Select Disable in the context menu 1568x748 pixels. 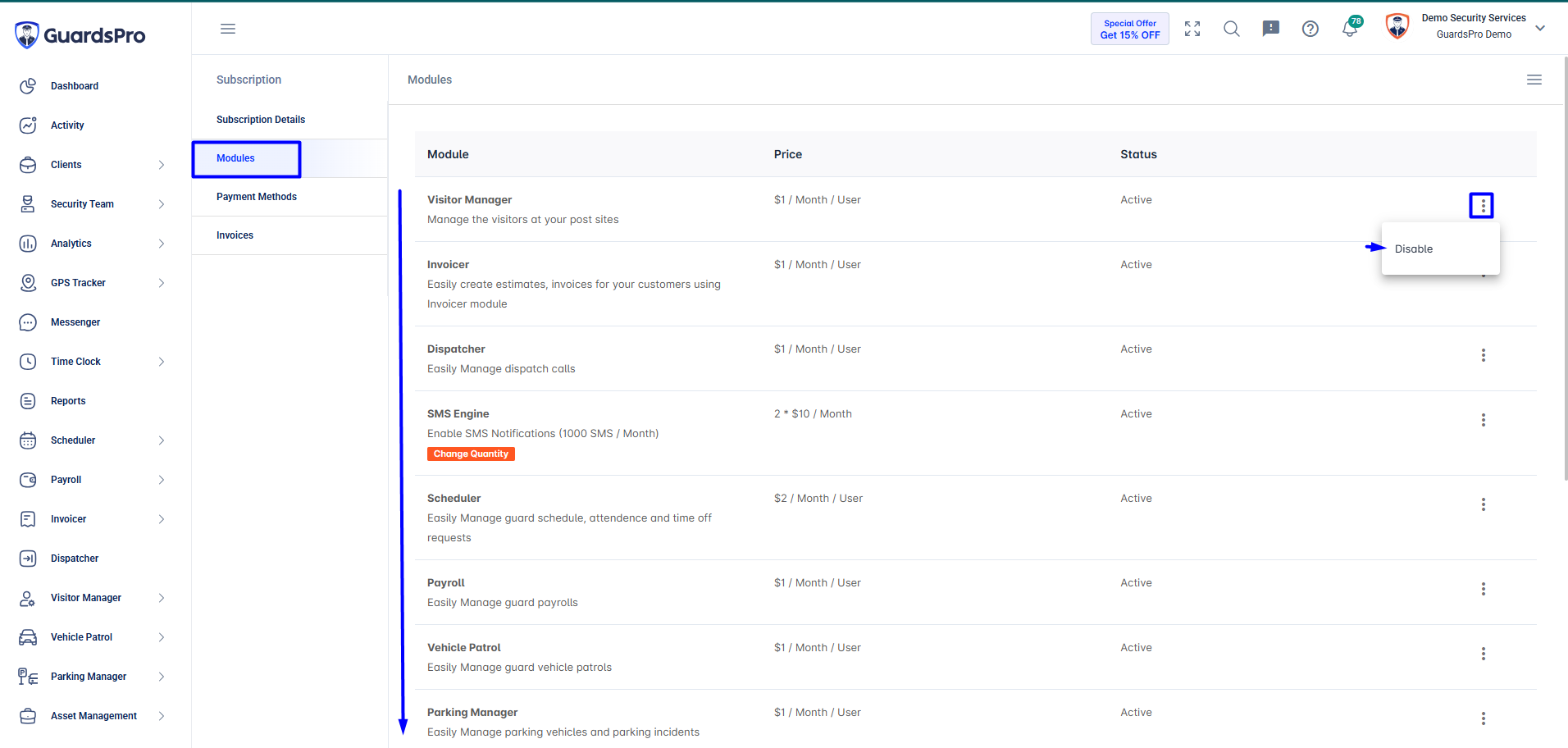click(x=1414, y=249)
